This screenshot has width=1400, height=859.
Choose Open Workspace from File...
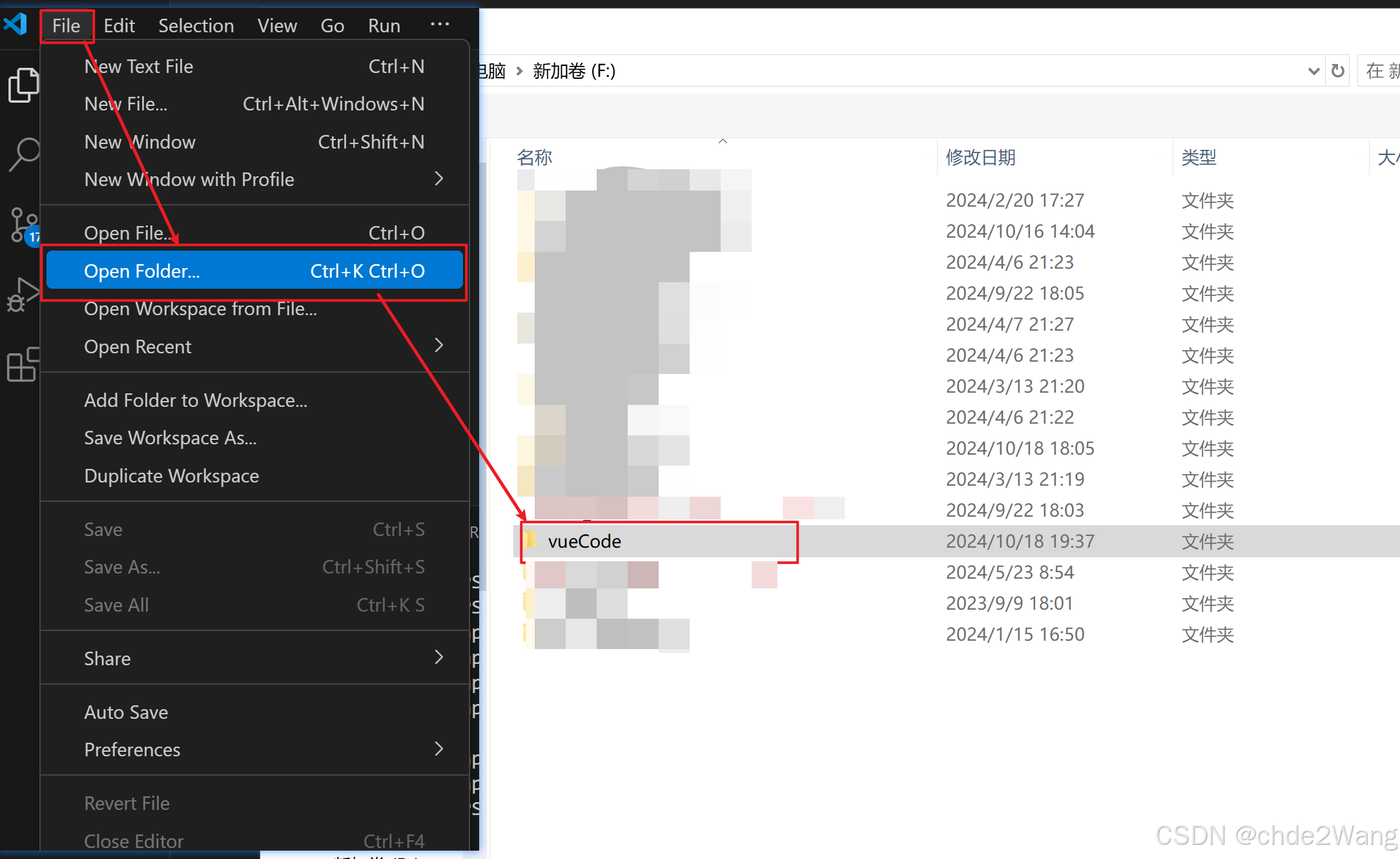coord(254,309)
